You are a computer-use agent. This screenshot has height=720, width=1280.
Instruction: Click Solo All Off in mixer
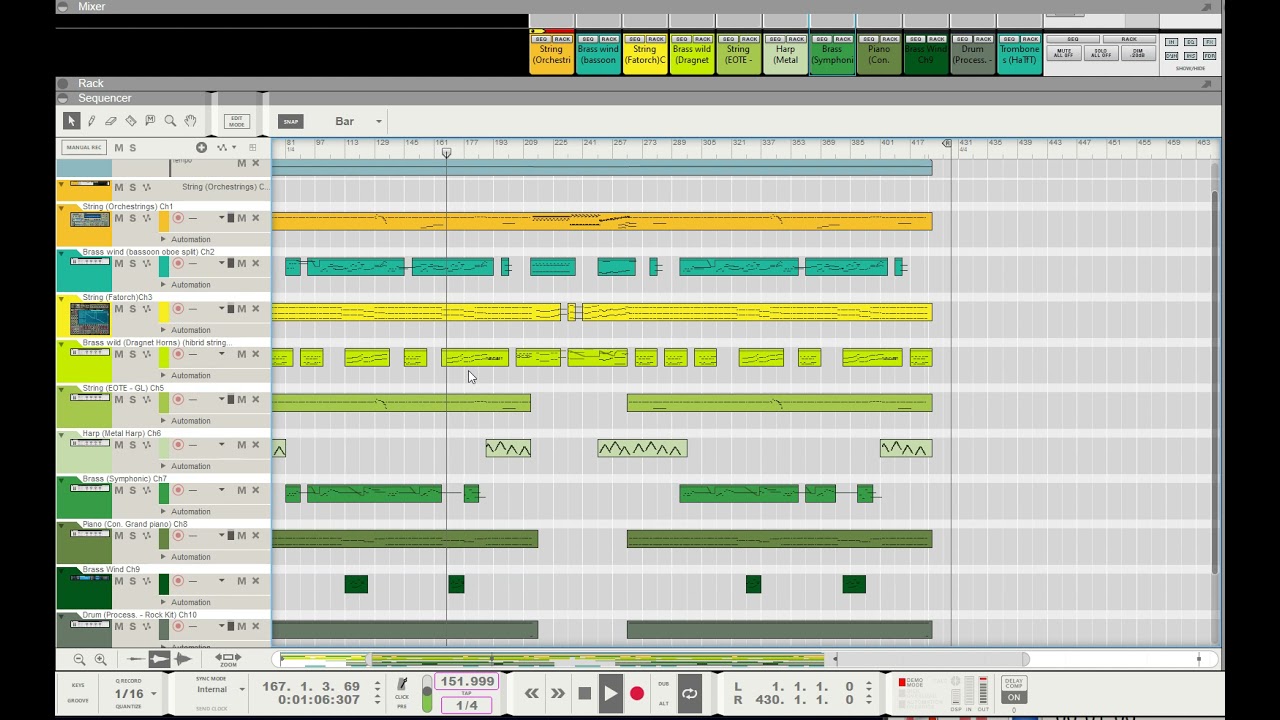click(1101, 53)
